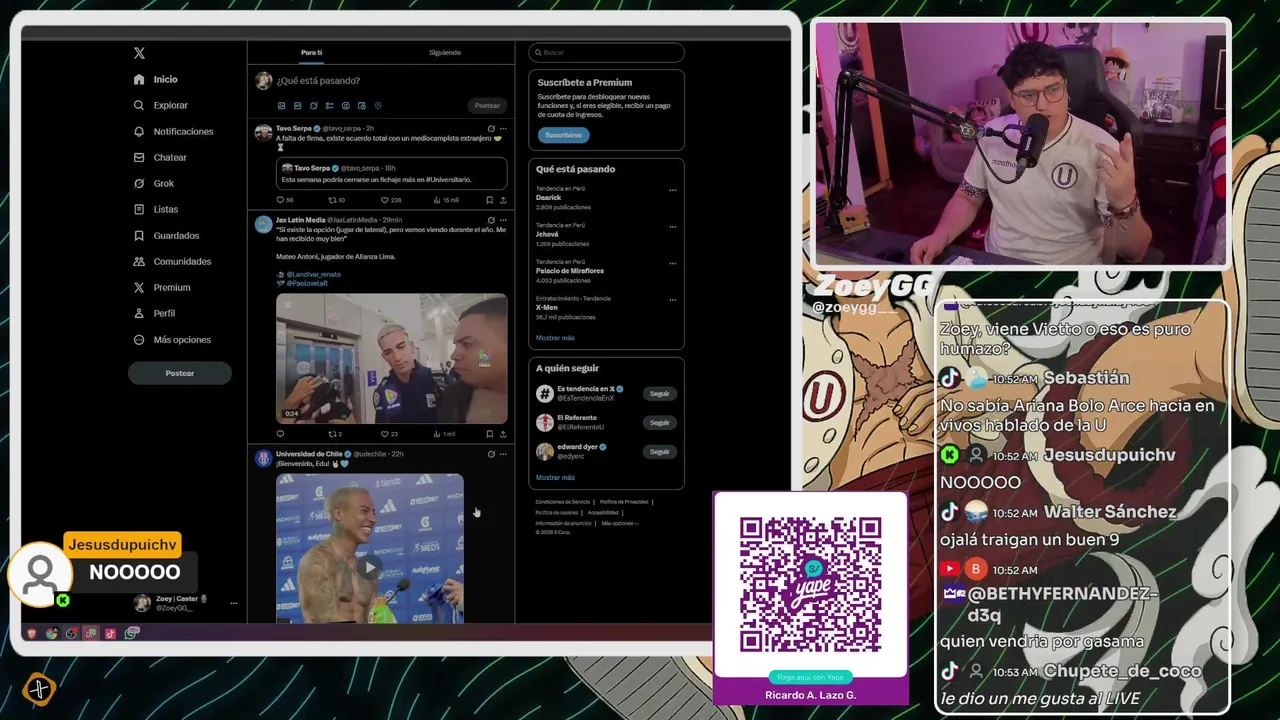This screenshot has height=720, width=1280.
Task: Click Grok icon on Universidad de Chile post
Action: click(491, 454)
